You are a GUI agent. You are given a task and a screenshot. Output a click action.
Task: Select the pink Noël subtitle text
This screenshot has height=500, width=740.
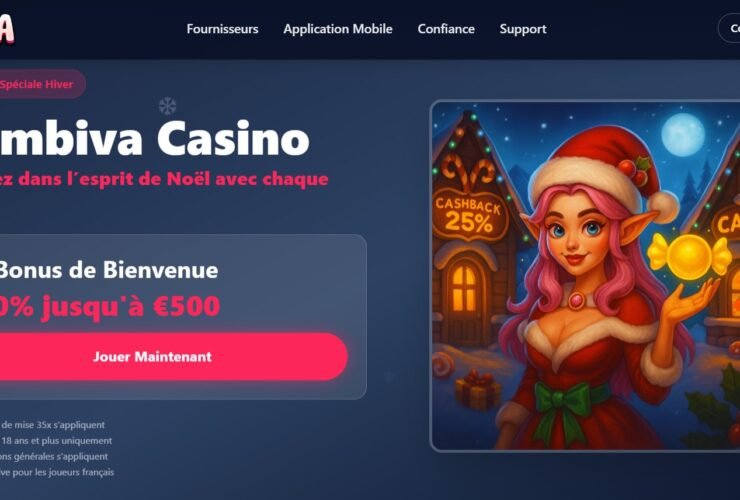pyautogui.click(x=164, y=179)
